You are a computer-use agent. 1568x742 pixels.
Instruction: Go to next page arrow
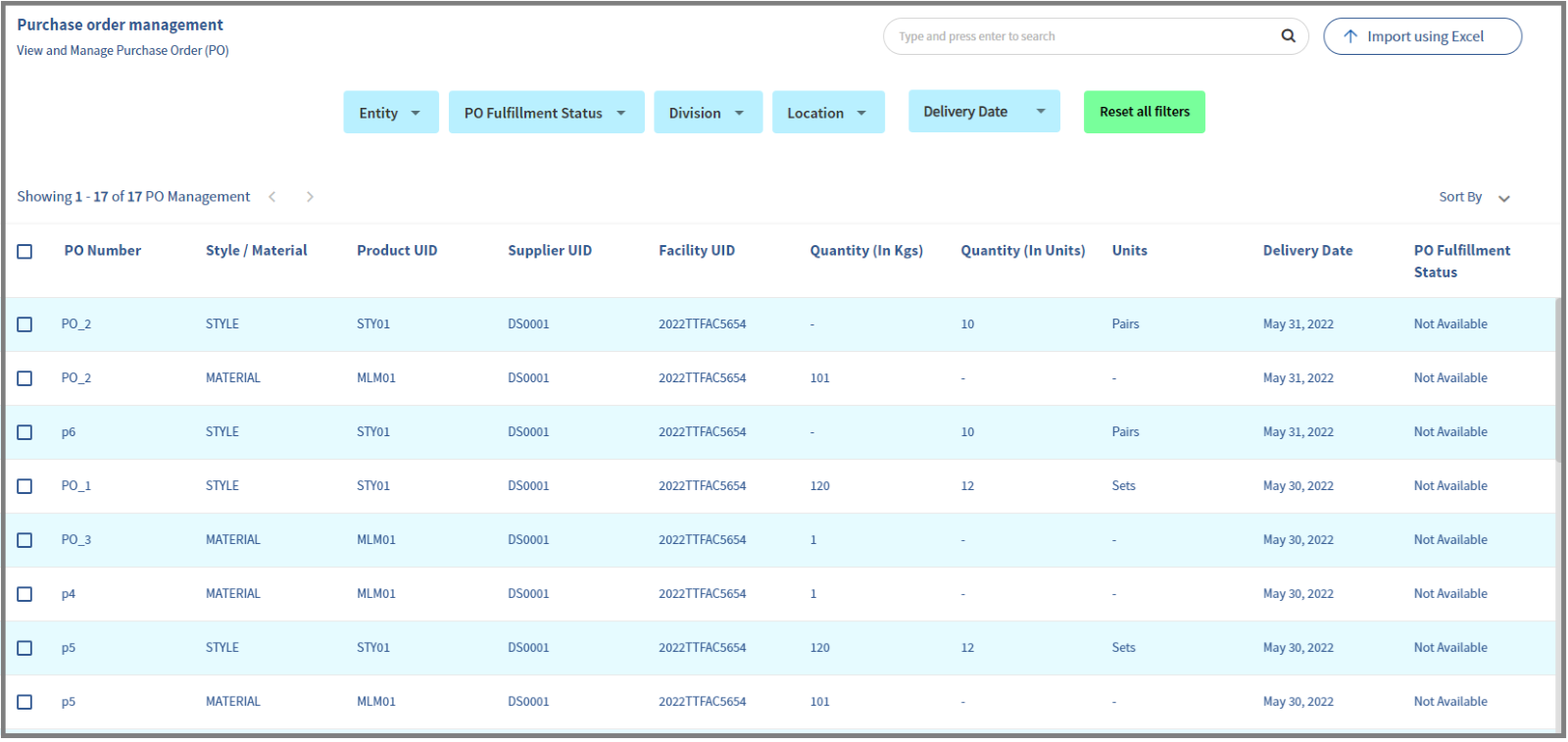(x=310, y=197)
